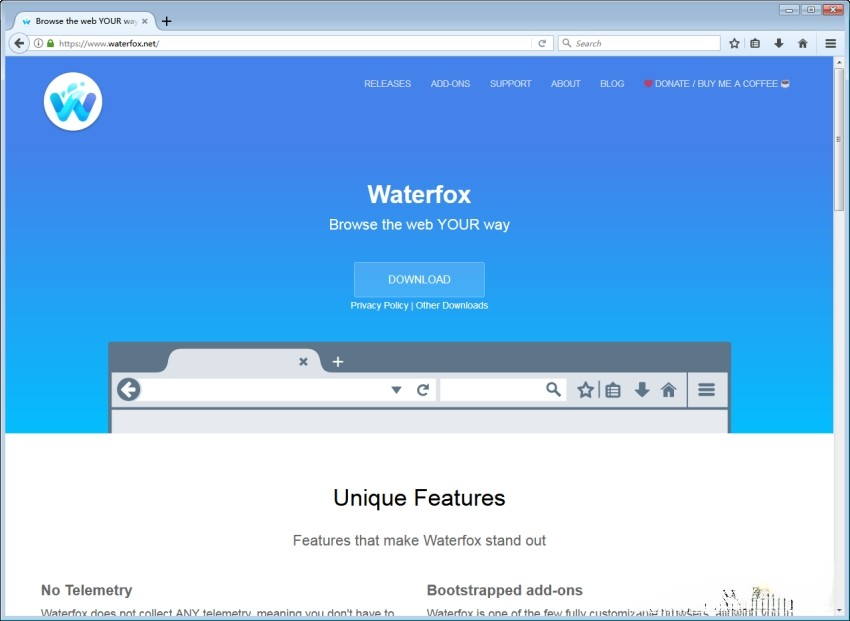Open the RELEASES navigation item
Viewport: 850px width, 621px height.
387,84
